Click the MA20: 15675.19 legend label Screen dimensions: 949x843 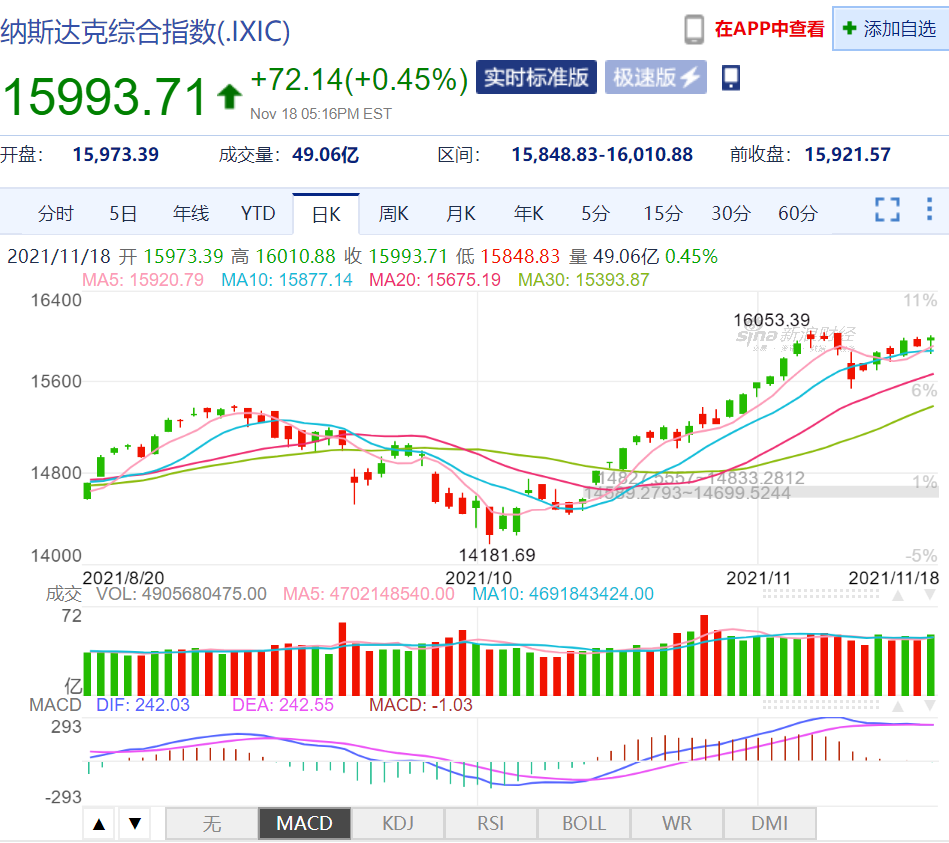[435, 280]
